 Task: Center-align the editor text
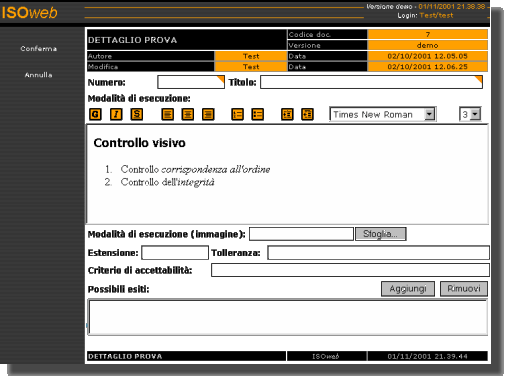(188, 114)
